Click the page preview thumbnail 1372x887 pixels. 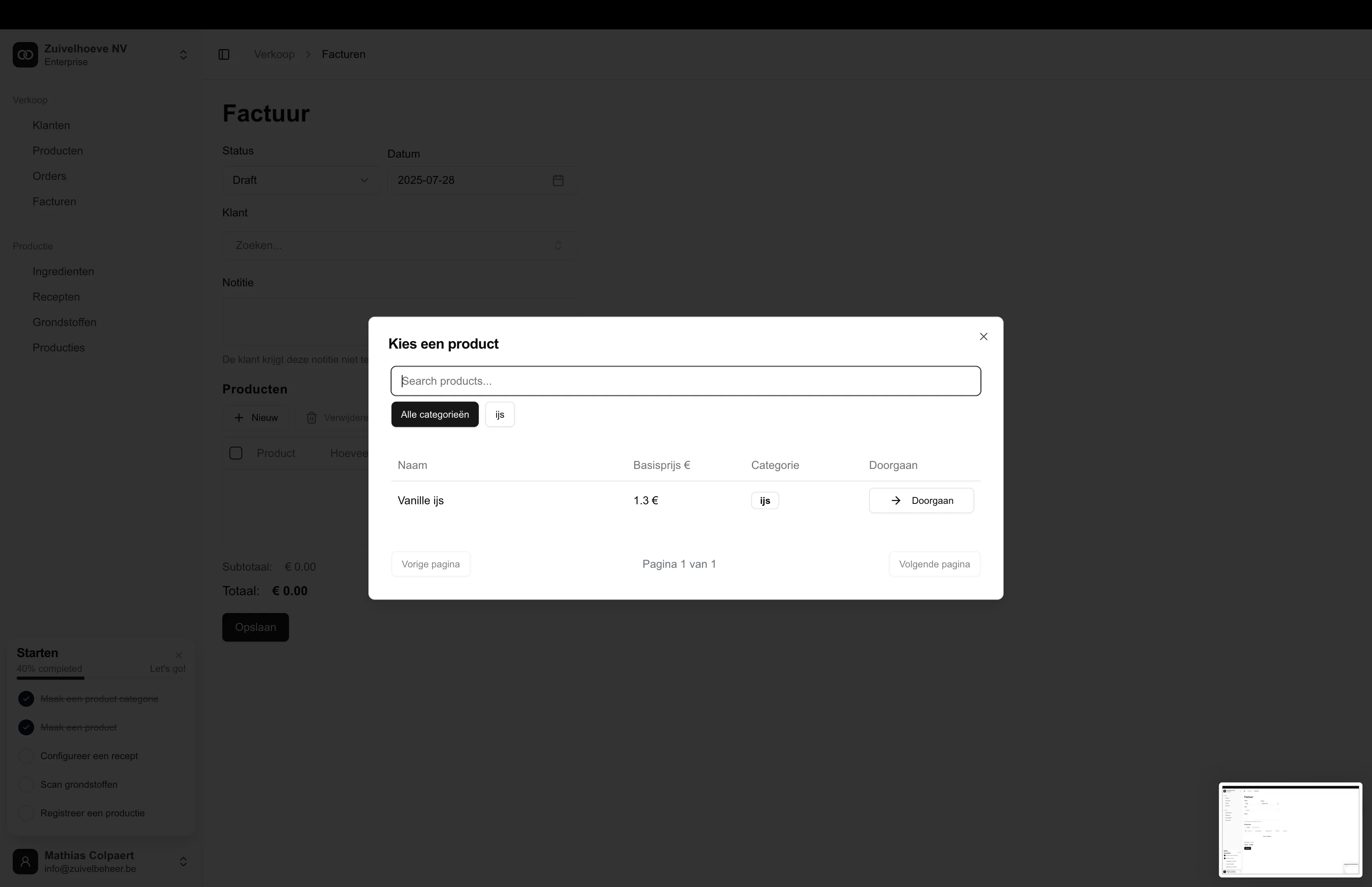point(1290,830)
